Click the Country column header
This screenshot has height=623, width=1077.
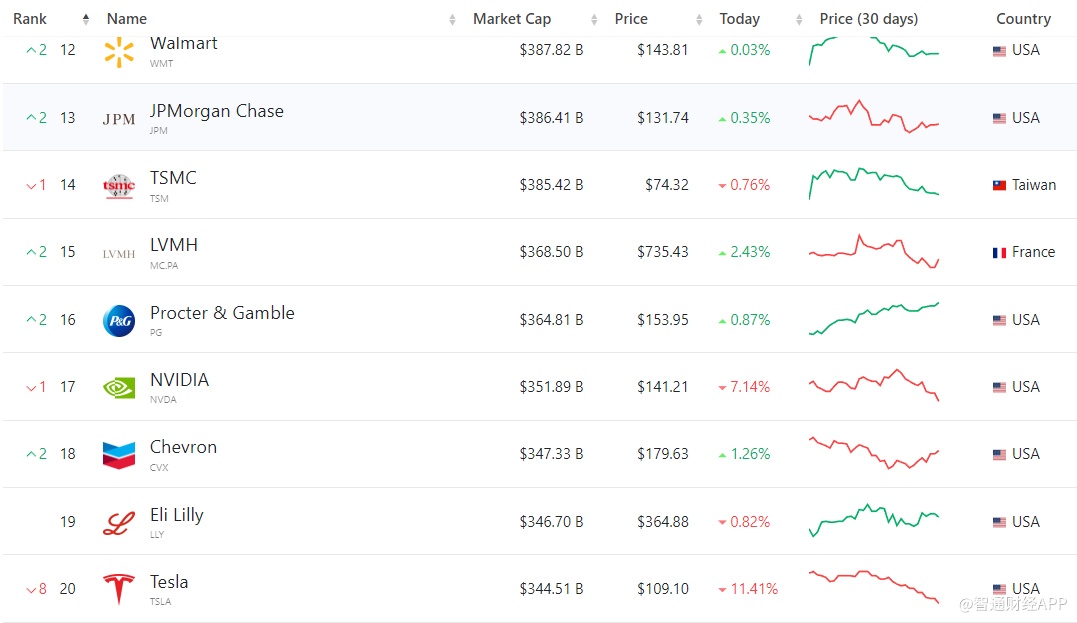point(1023,19)
